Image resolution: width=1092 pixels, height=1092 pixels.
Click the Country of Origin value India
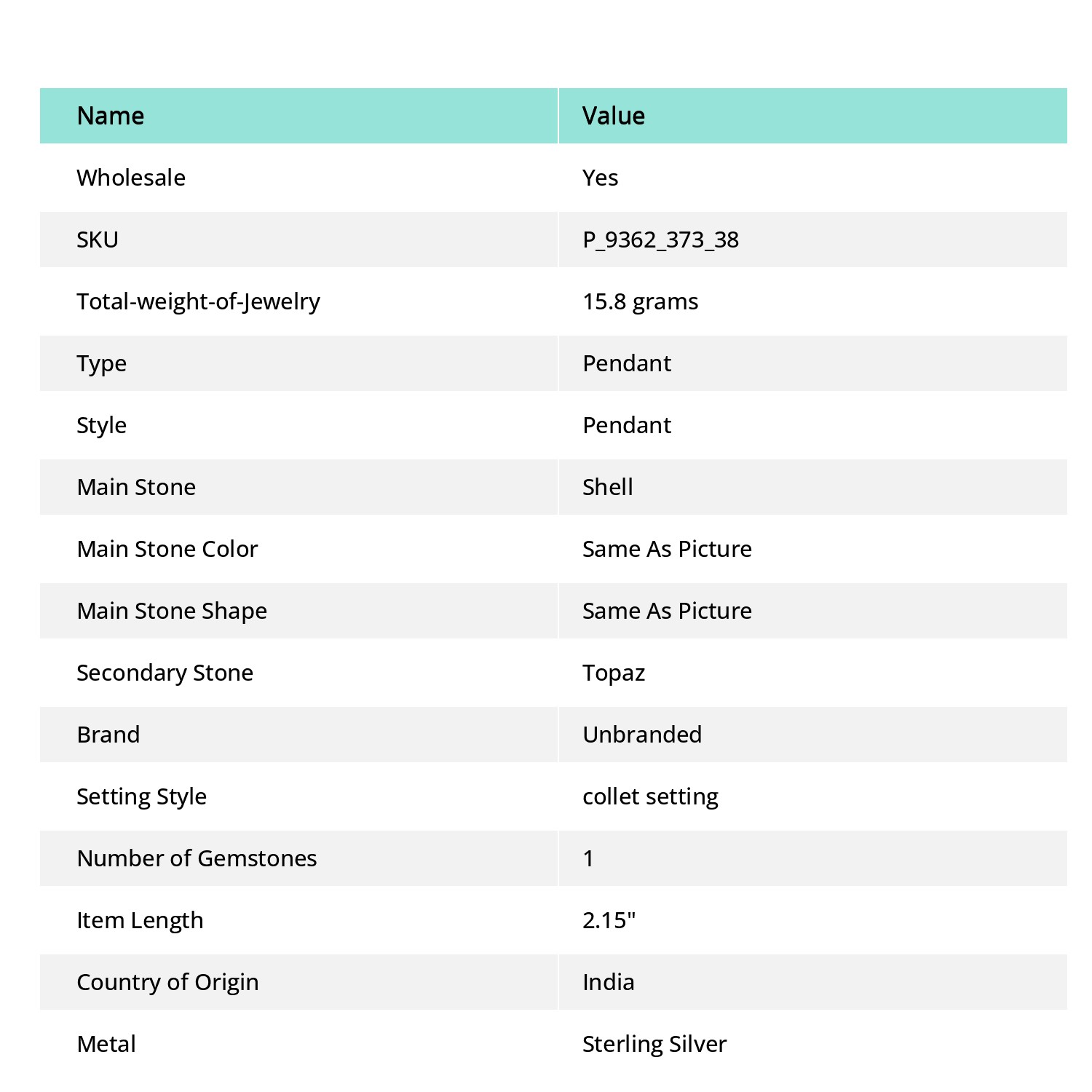tap(608, 982)
